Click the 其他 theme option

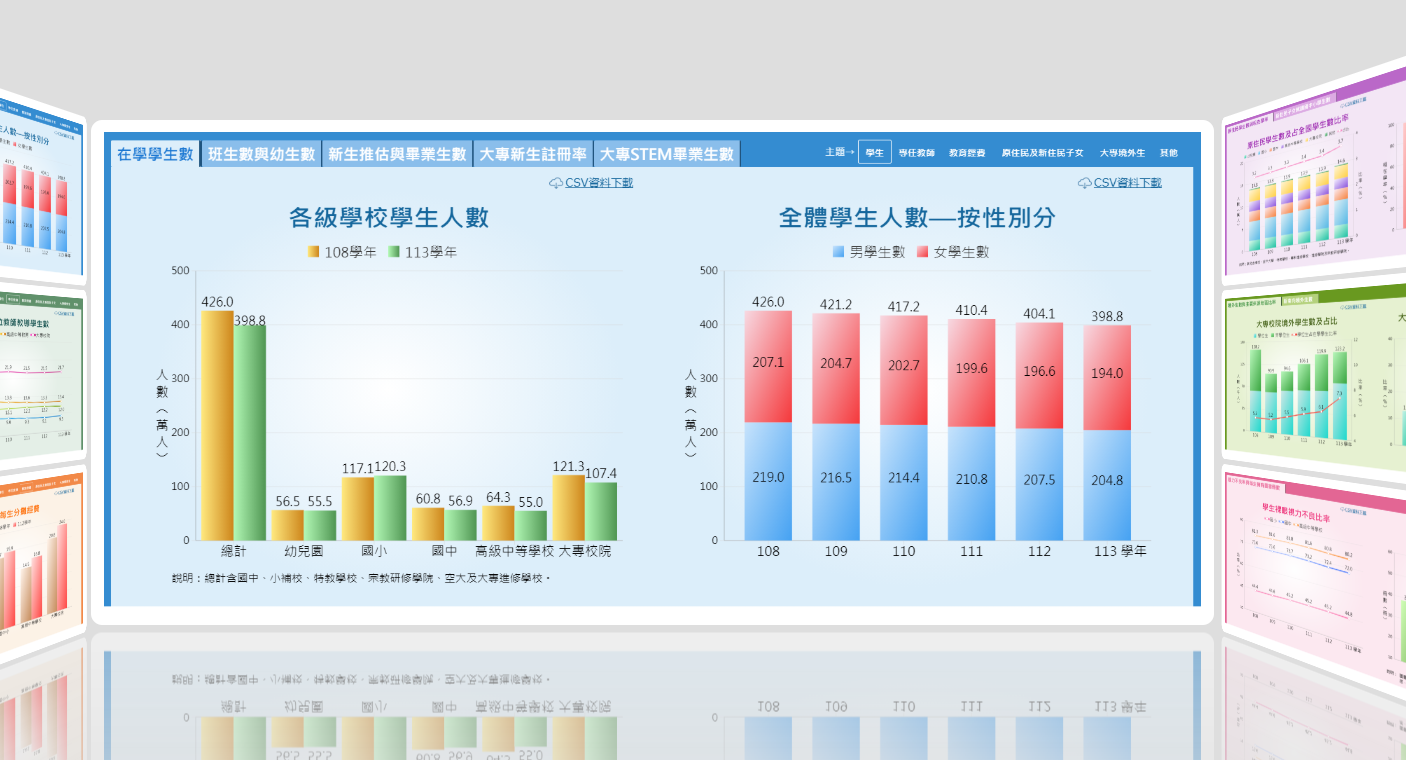click(1168, 153)
